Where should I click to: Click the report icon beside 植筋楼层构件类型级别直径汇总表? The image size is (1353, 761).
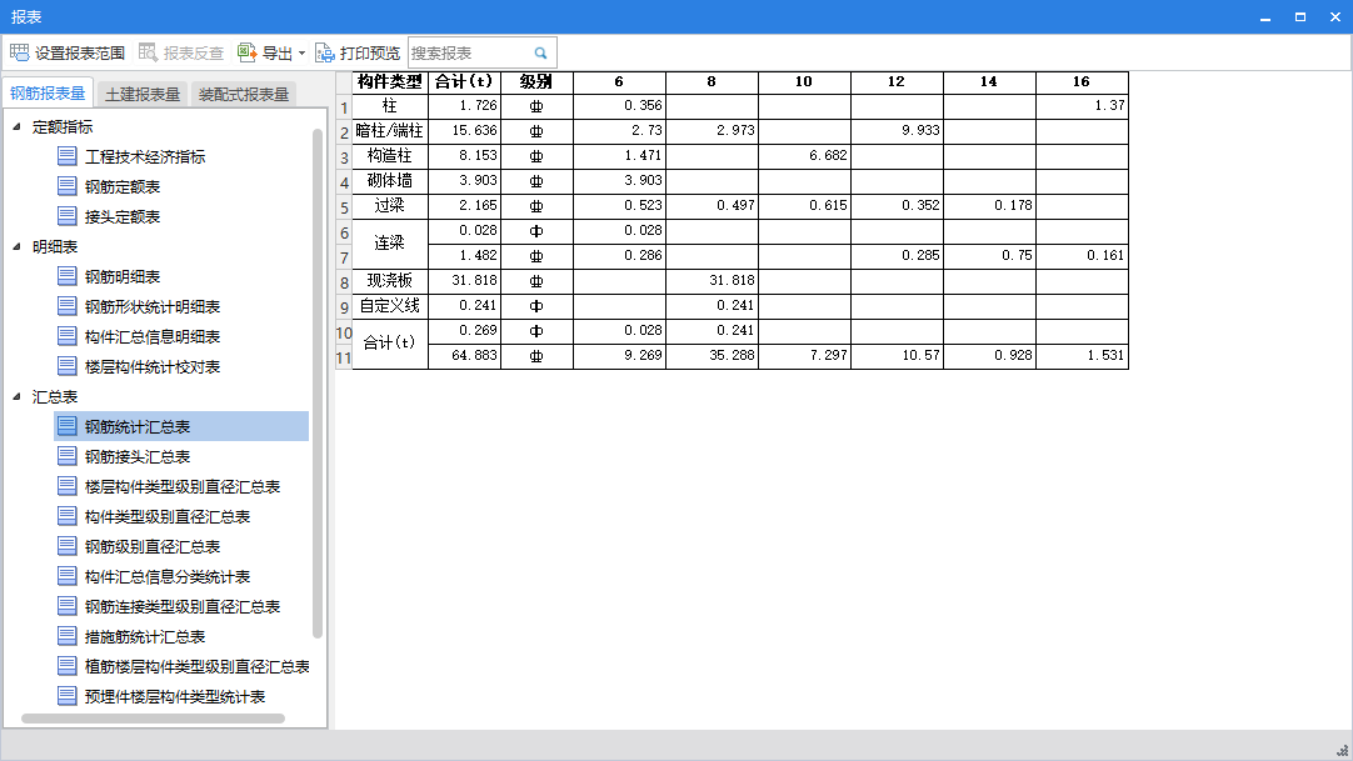[67, 666]
